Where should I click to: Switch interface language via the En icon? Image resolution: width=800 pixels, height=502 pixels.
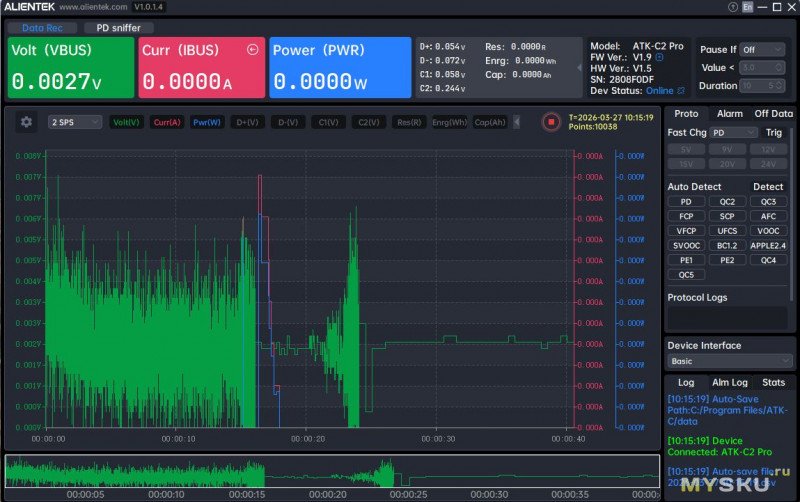point(748,7)
